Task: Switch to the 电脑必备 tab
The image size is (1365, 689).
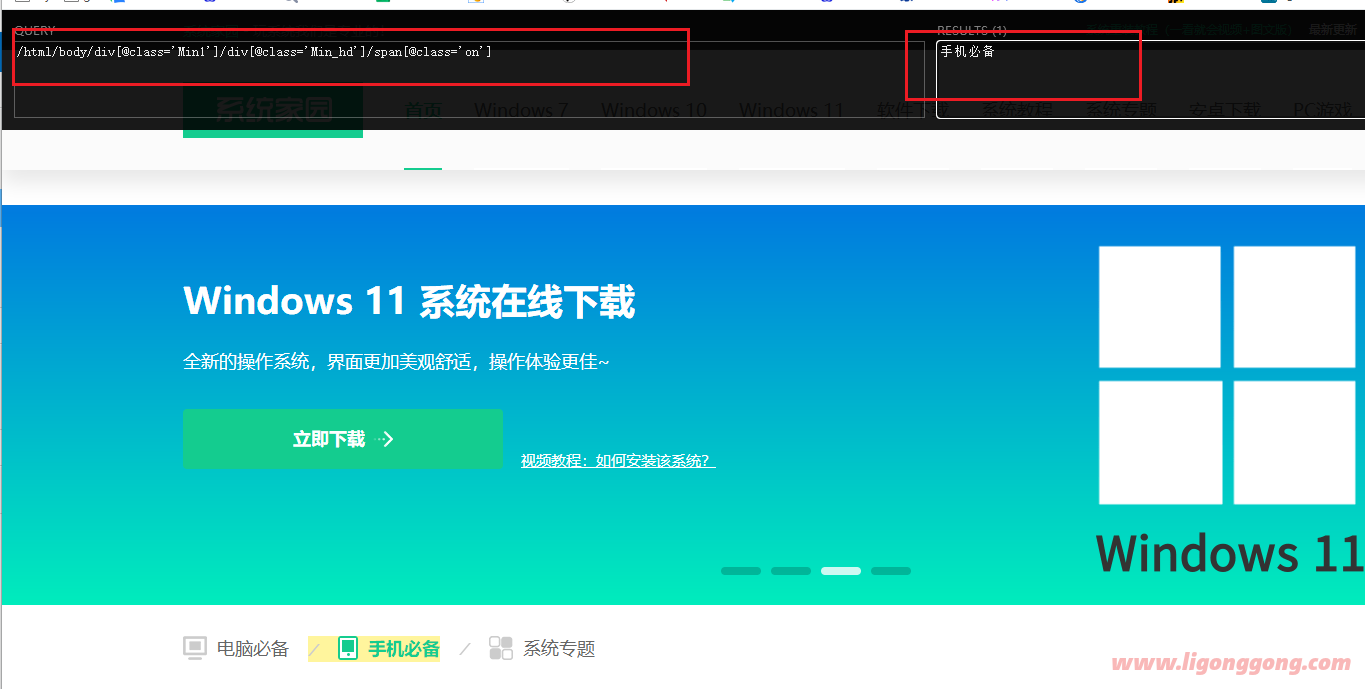Action: coord(252,649)
